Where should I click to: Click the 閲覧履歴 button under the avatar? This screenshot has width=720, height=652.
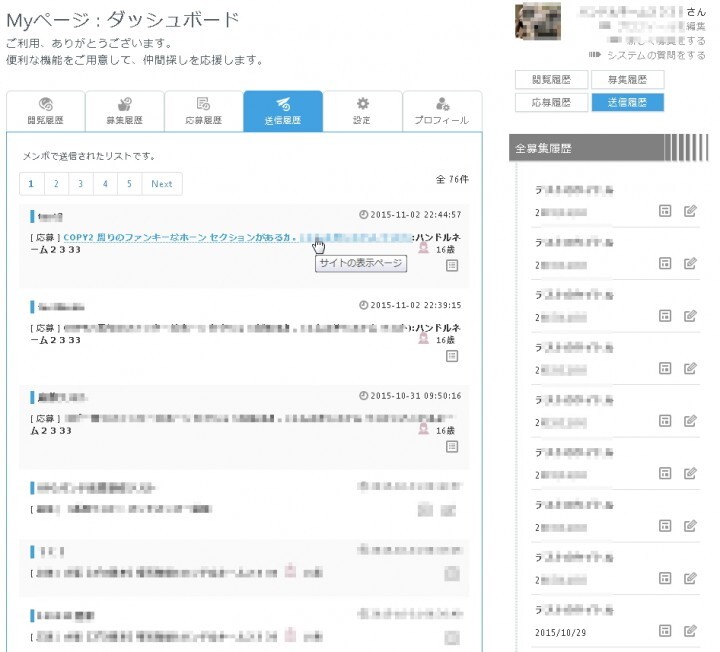pyautogui.click(x=551, y=79)
